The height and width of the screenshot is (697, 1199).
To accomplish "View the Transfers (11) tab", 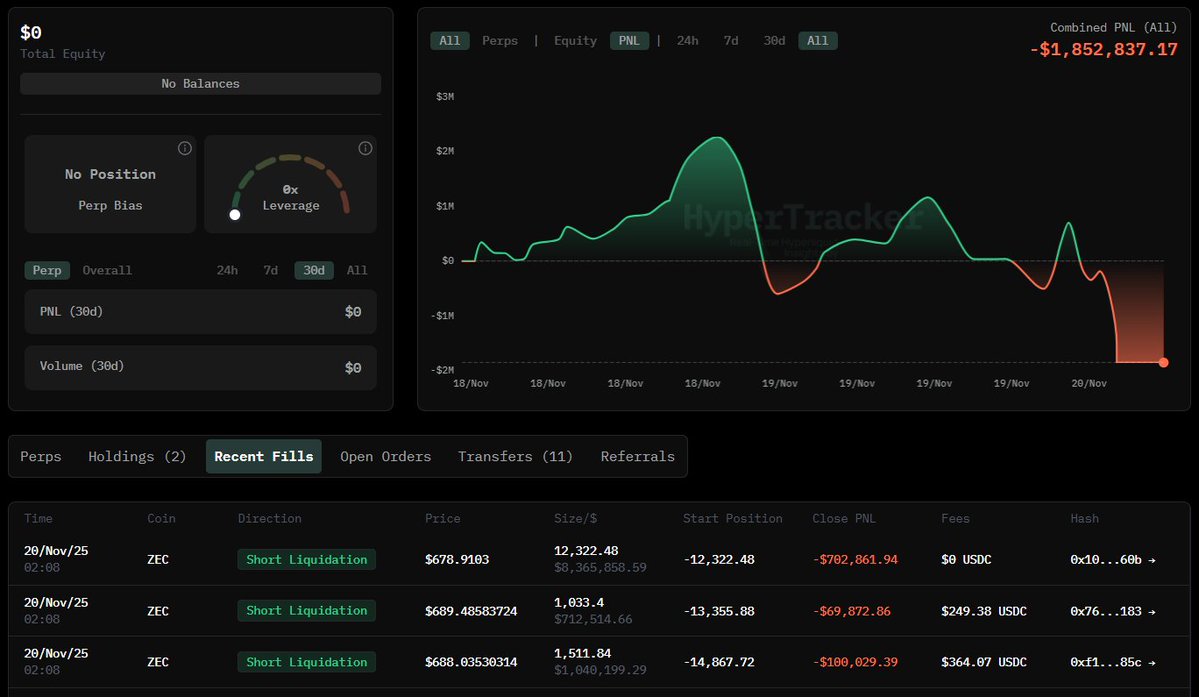I will tap(515, 456).
